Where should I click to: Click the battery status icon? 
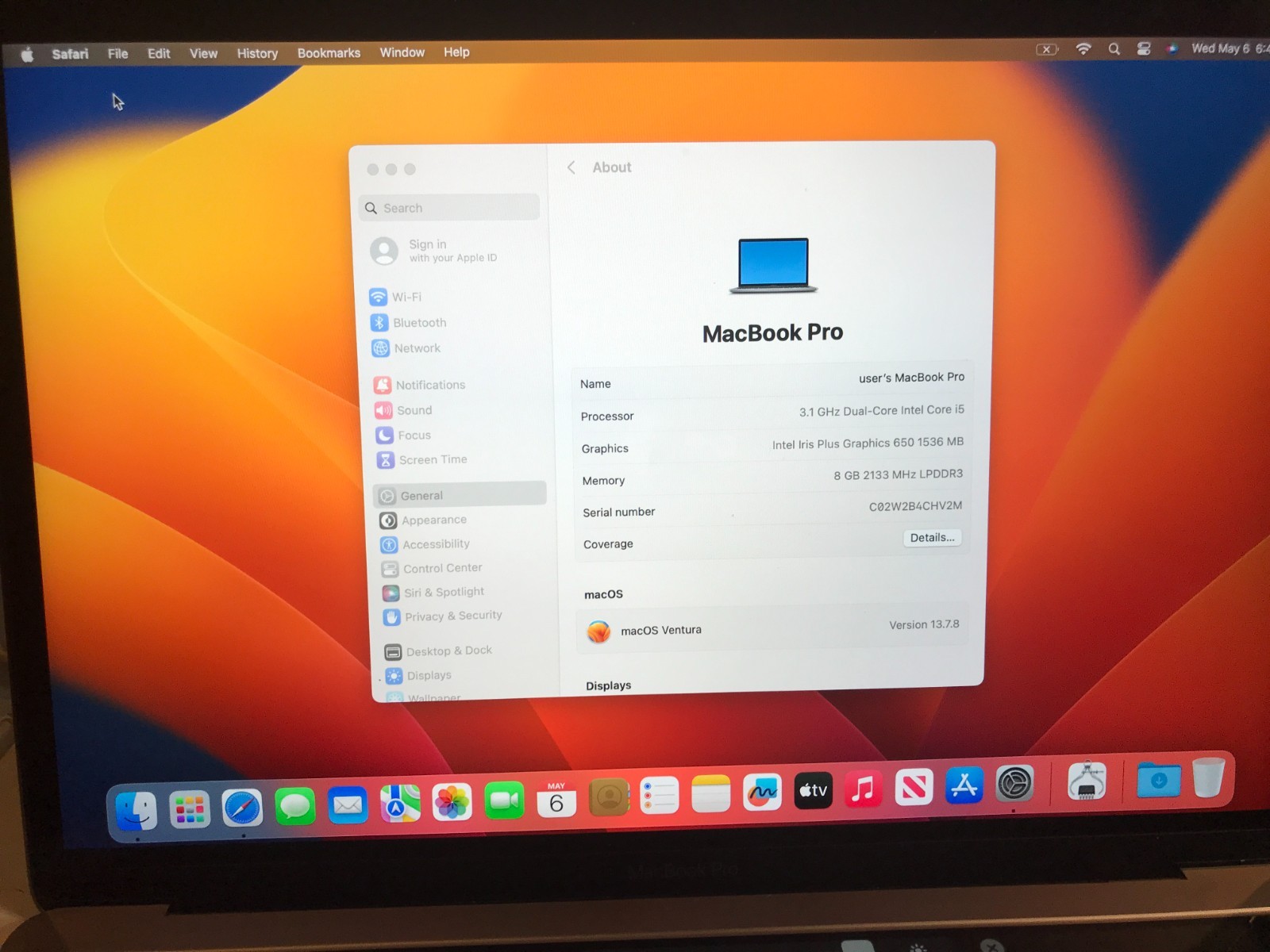pos(1047,49)
